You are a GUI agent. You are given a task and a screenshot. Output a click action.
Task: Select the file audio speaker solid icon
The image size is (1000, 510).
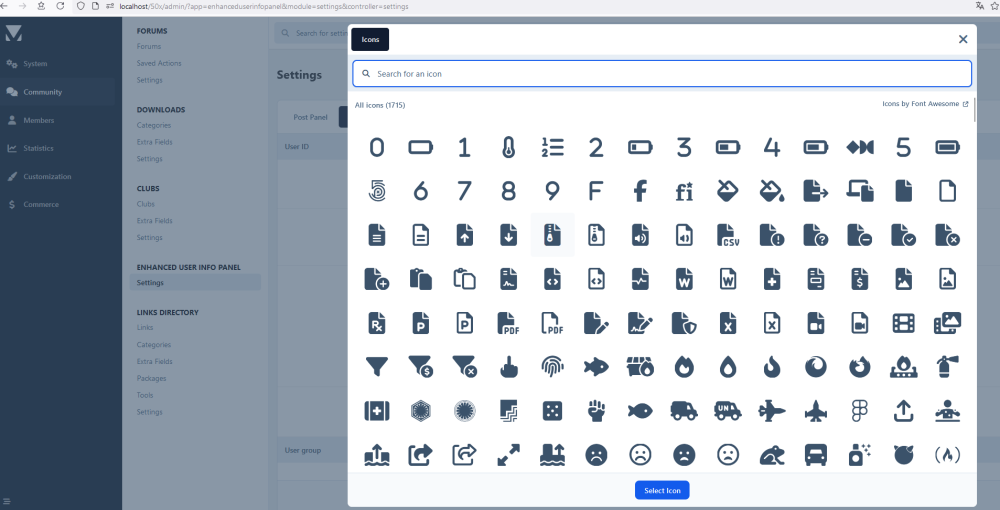coord(640,235)
